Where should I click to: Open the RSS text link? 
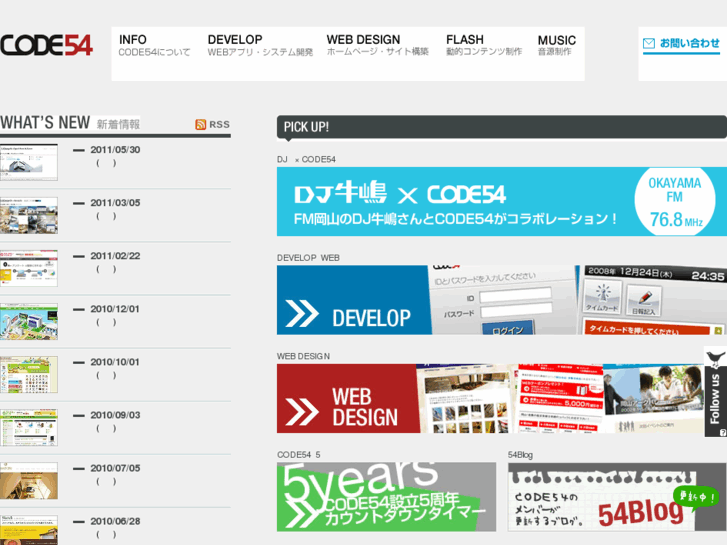[219, 124]
